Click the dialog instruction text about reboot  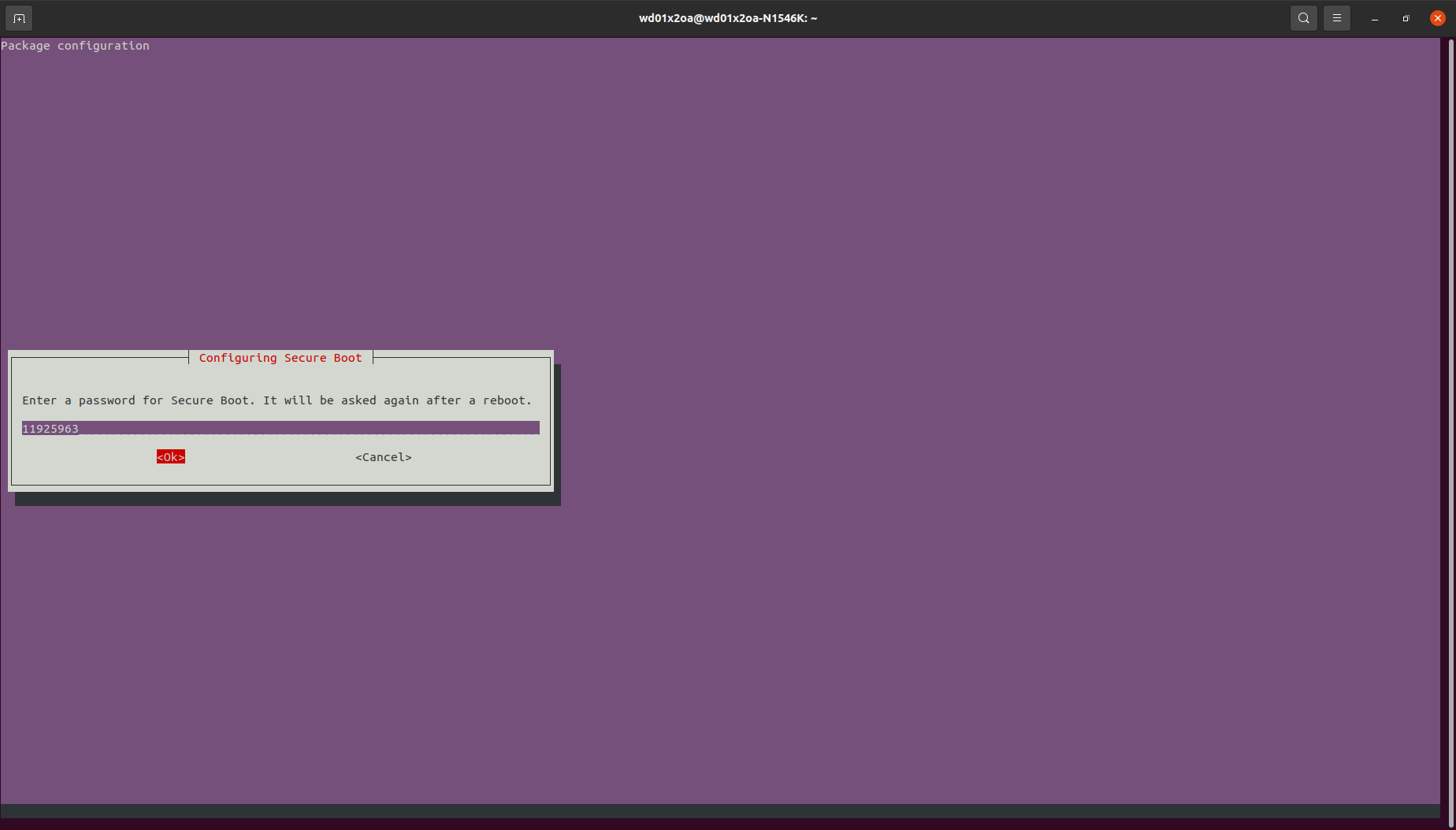click(x=277, y=400)
